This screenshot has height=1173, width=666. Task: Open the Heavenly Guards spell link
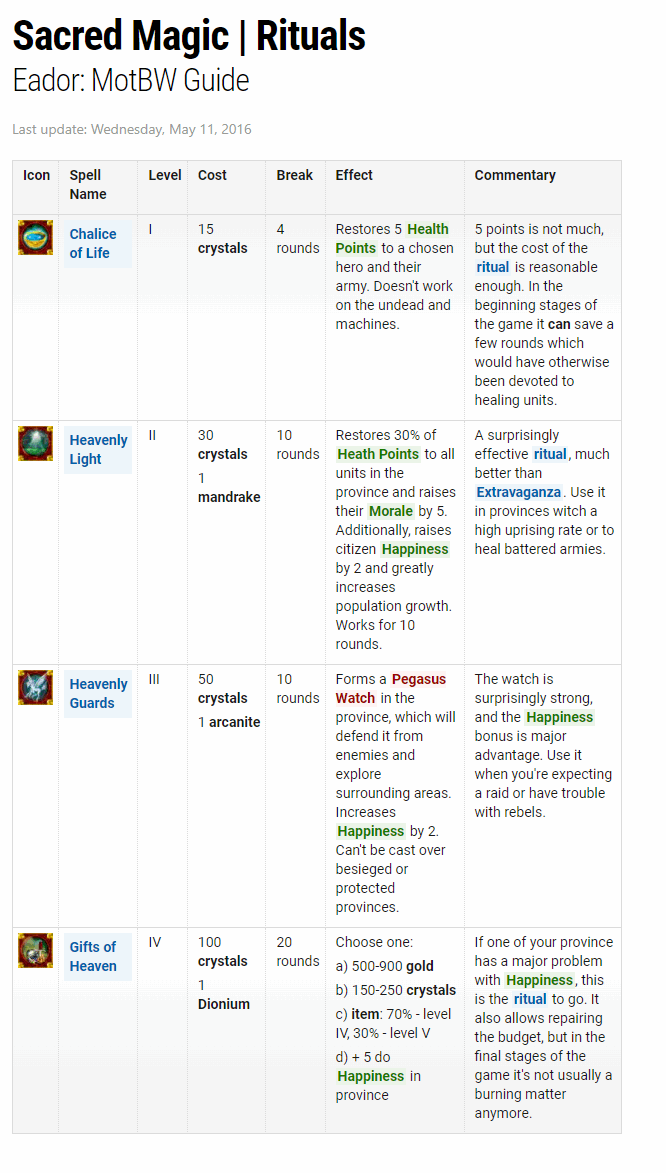98,693
